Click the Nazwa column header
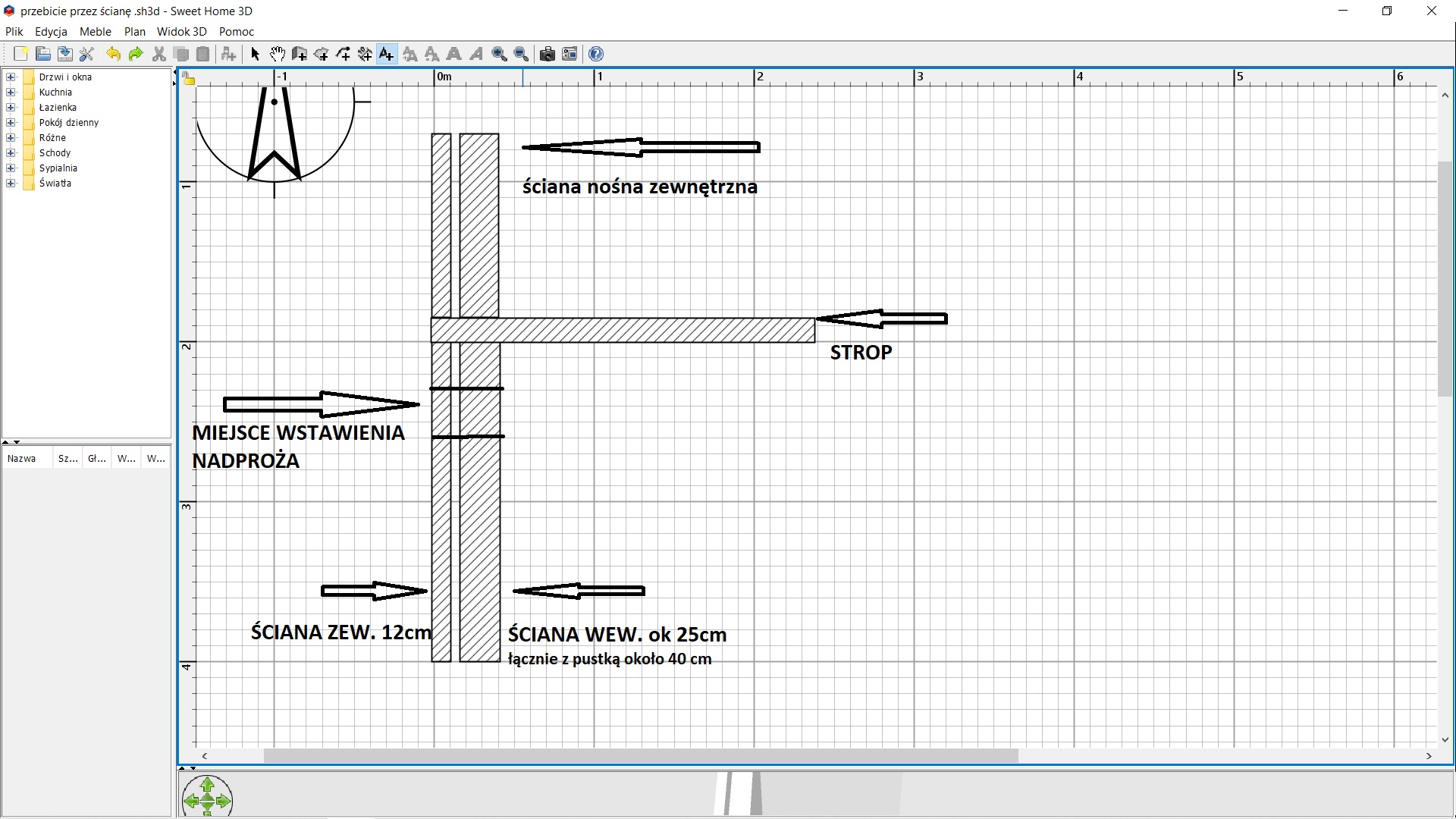Screen dimensions: 1456x819 23,458
